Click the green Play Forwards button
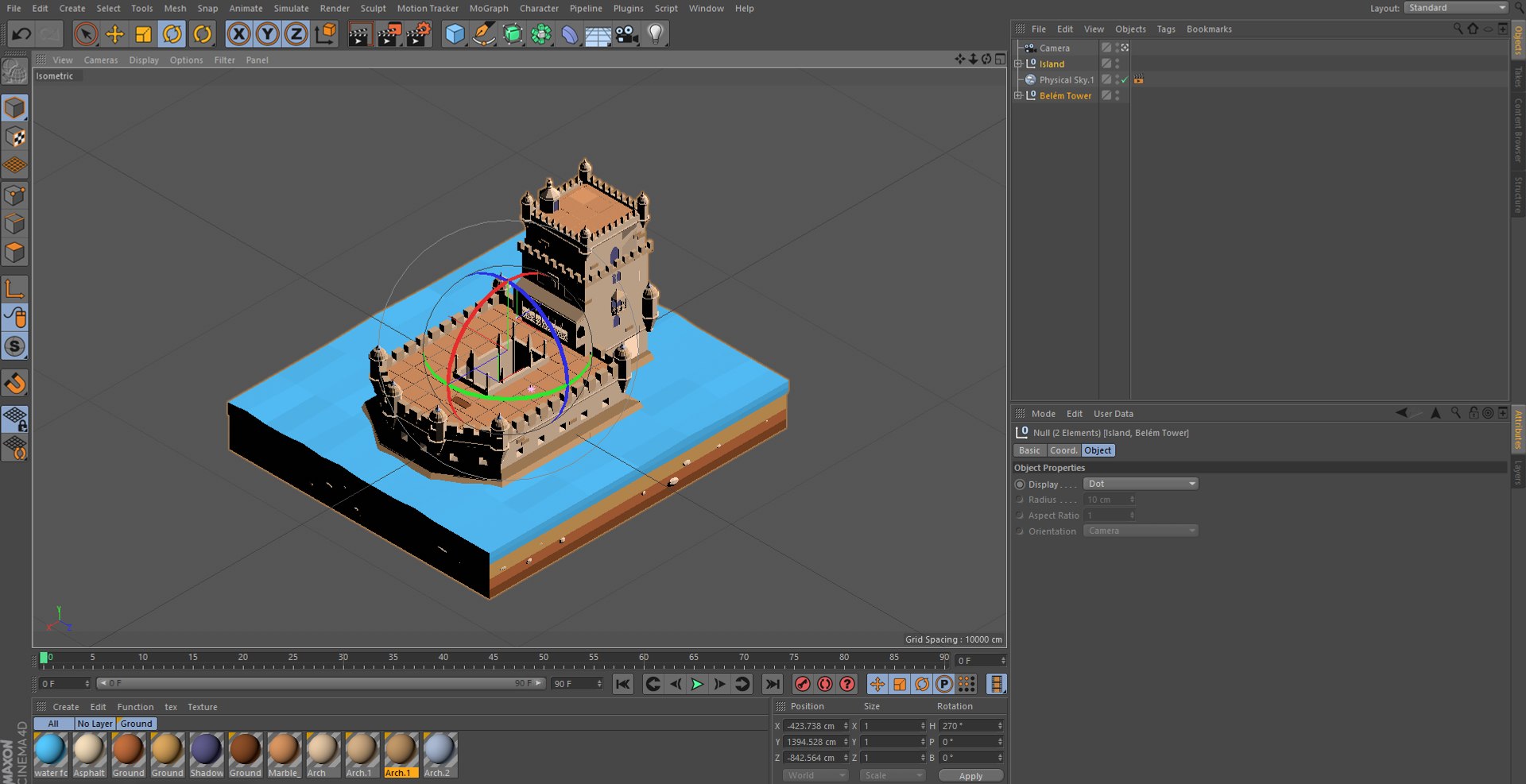This screenshot has height=784, width=1526. coord(697,684)
